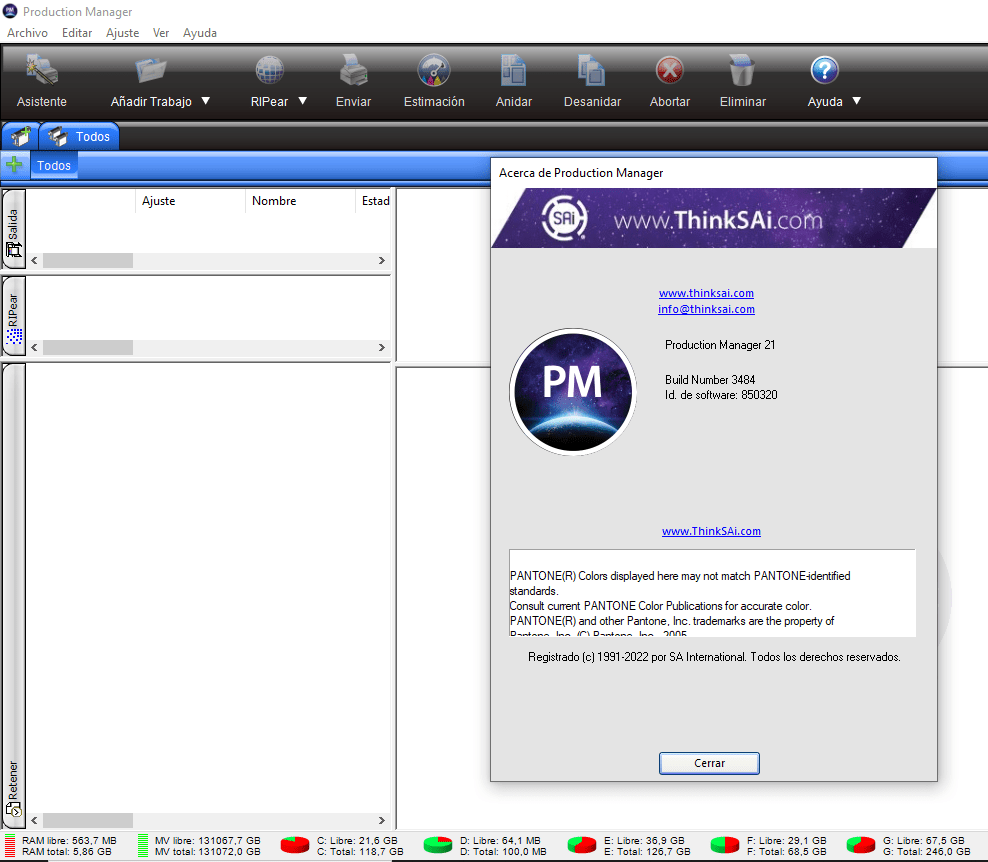
Task: Click the F: drive pie chart icon
Action: pyautogui.click(x=724, y=845)
